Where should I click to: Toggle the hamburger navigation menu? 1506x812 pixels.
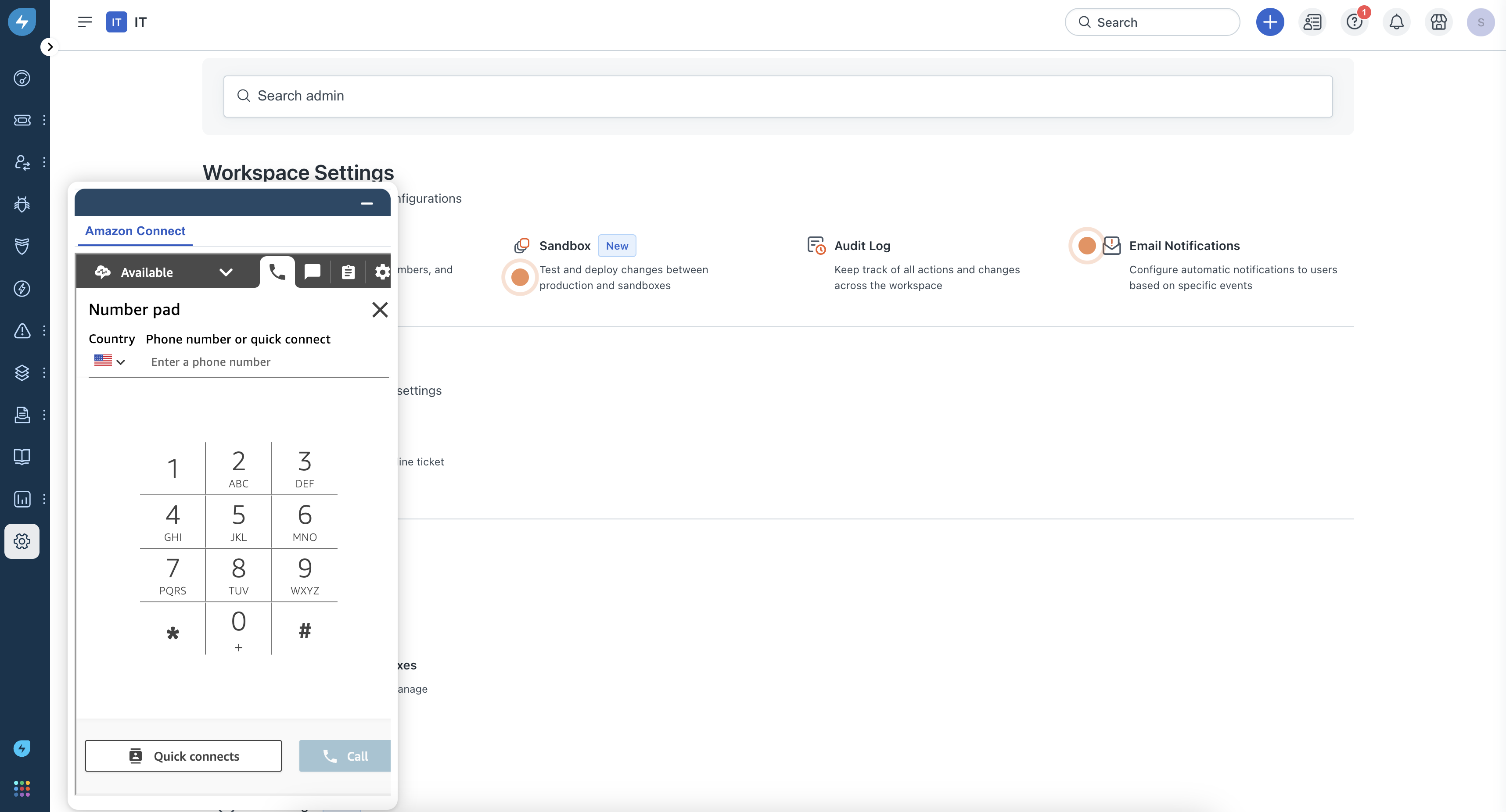click(x=85, y=22)
